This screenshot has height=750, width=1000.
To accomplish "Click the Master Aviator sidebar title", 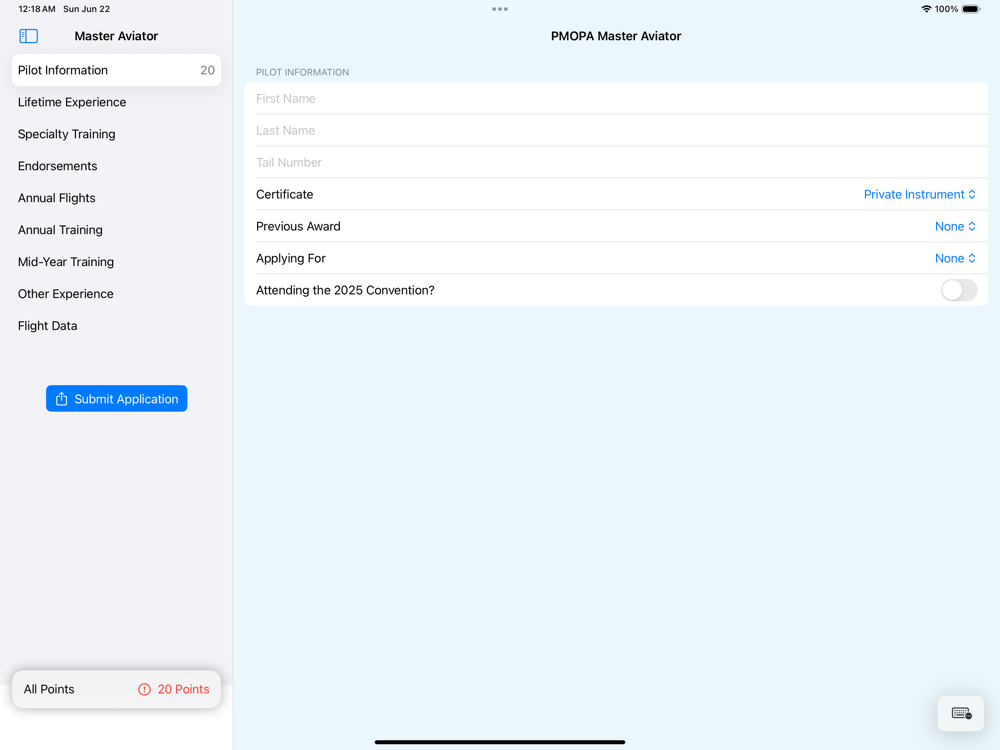I will (x=116, y=36).
